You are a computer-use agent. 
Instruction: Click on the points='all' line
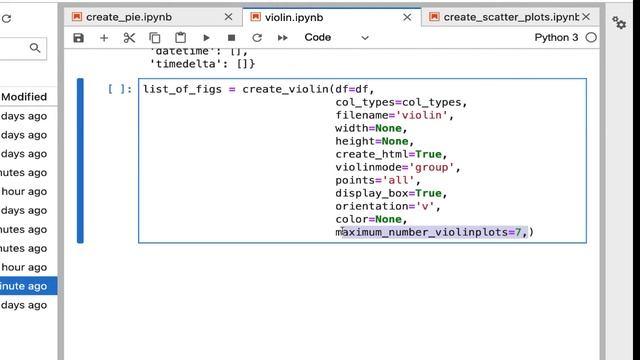click(378, 180)
